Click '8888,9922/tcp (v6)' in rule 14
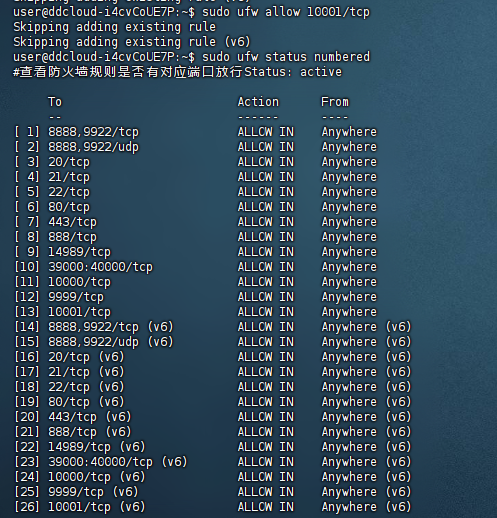 point(111,327)
